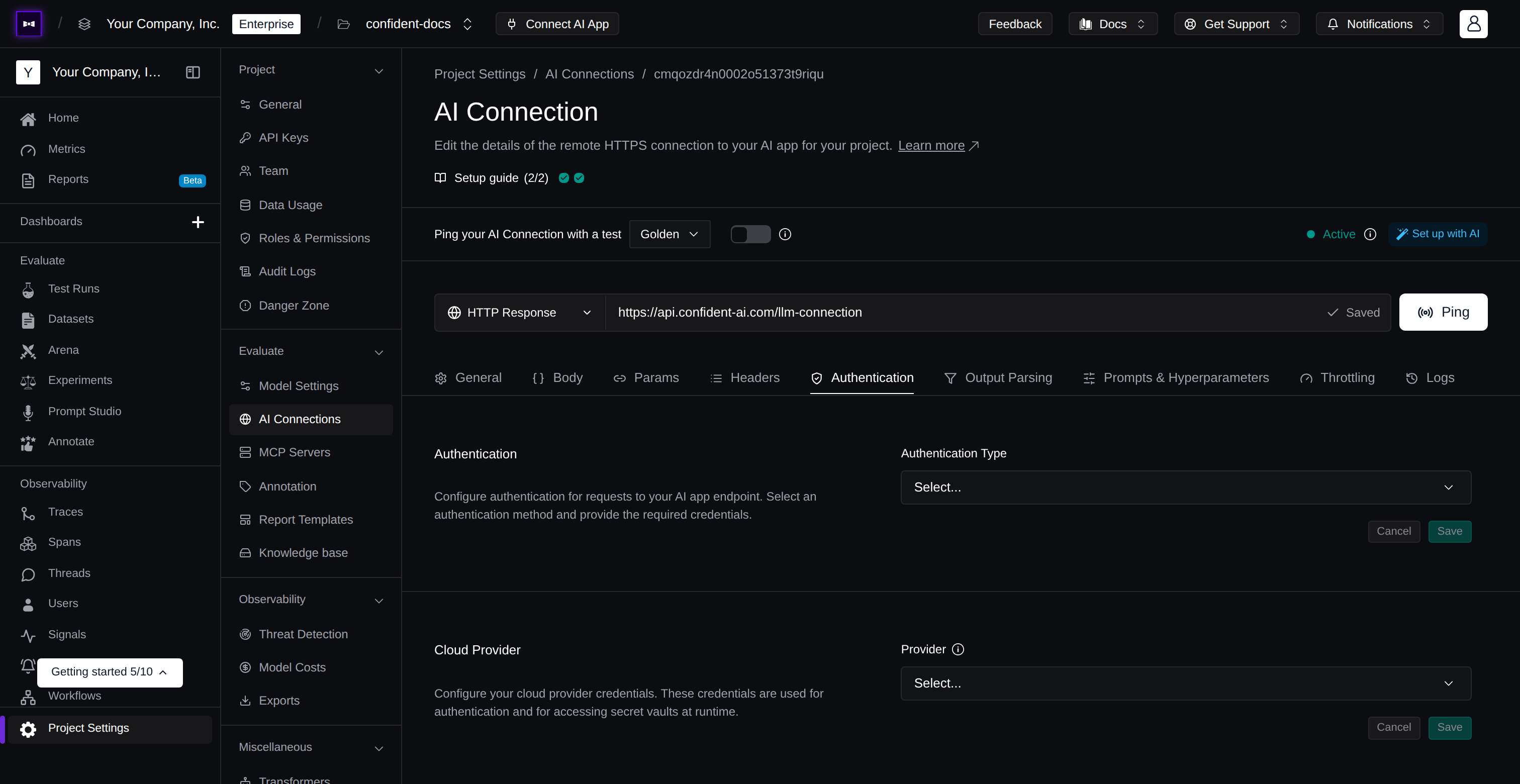Switch to the Throttling tab

1337,378
